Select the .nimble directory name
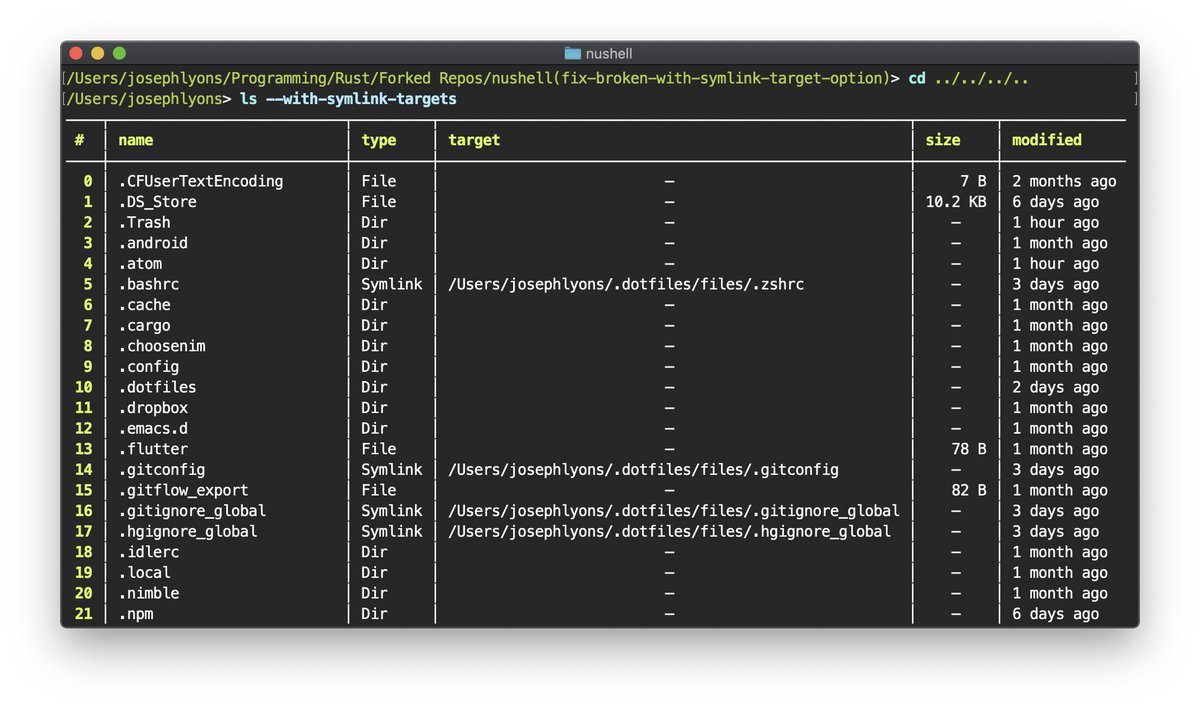The width and height of the screenshot is (1200, 708). [149, 593]
